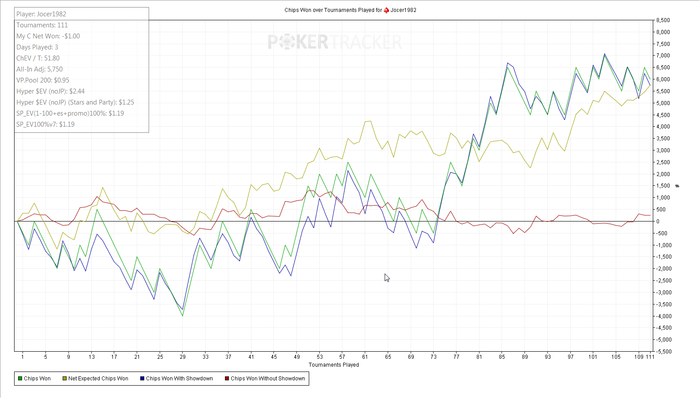This screenshot has height=398, width=700.
Task: Click 'Hyper $EV (noJP) (Stars and Party): $1.25'
Action: tap(75, 102)
